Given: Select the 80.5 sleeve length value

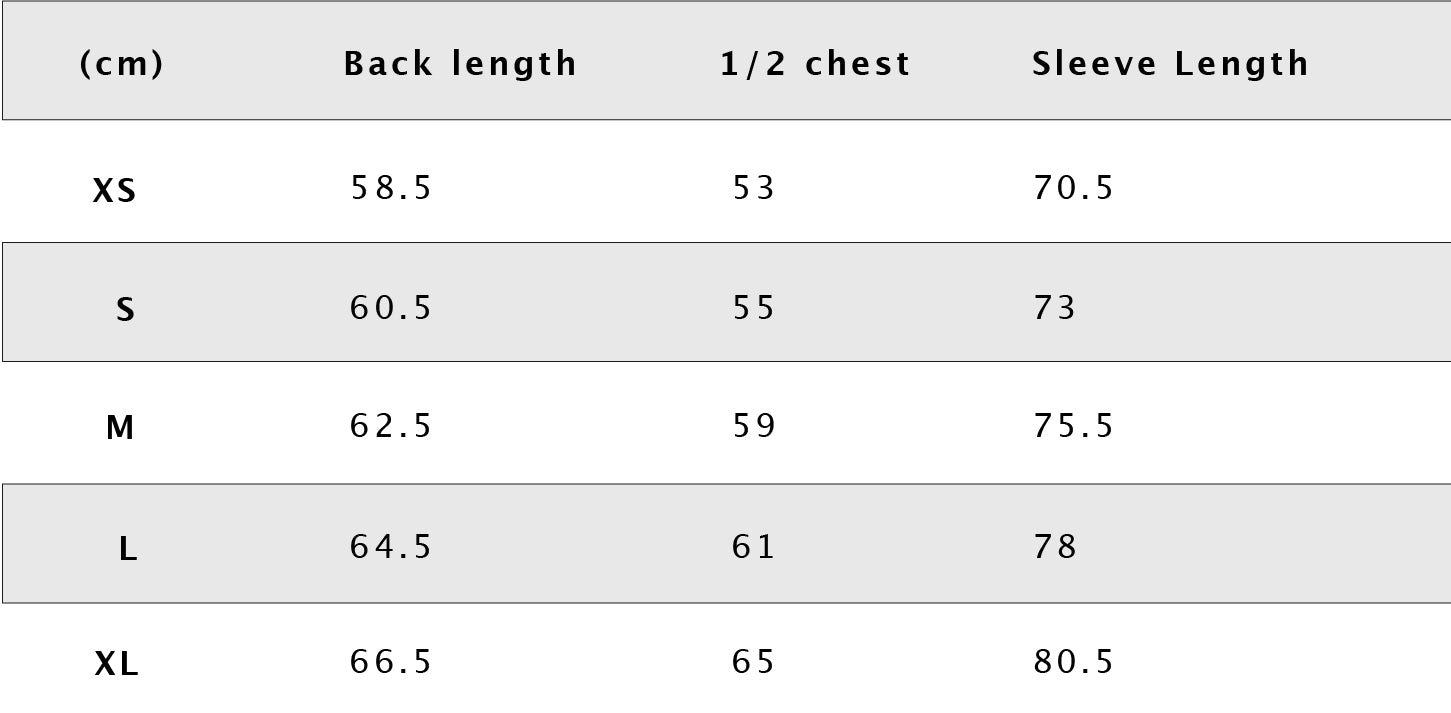Looking at the screenshot, I should (x=1073, y=662).
